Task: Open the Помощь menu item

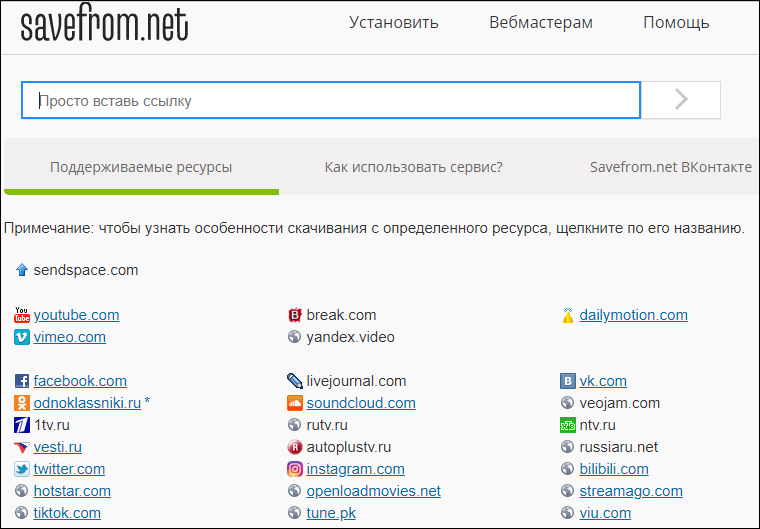Action: point(676,23)
